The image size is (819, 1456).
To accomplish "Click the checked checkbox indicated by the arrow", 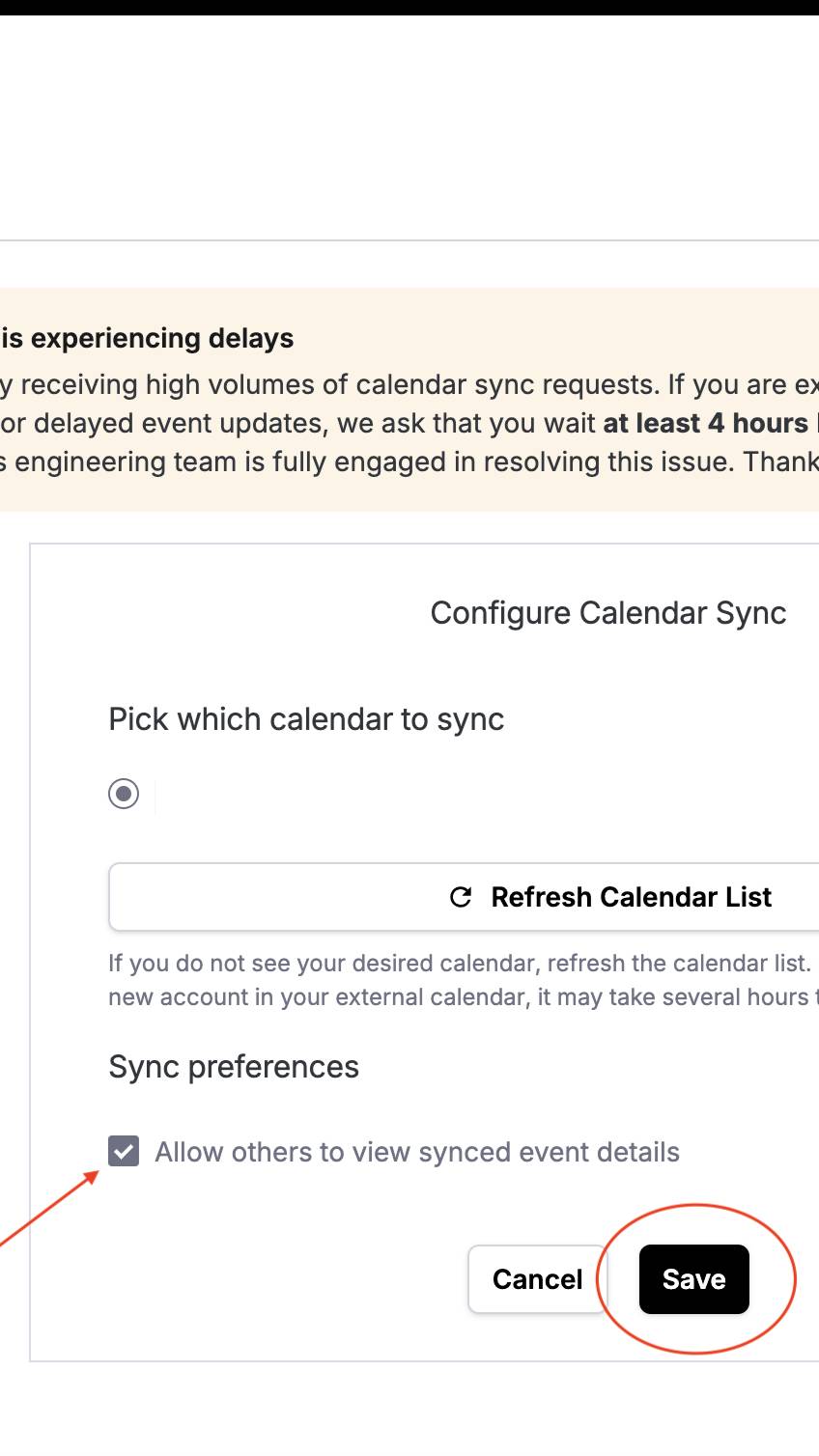I will tap(123, 1151).
